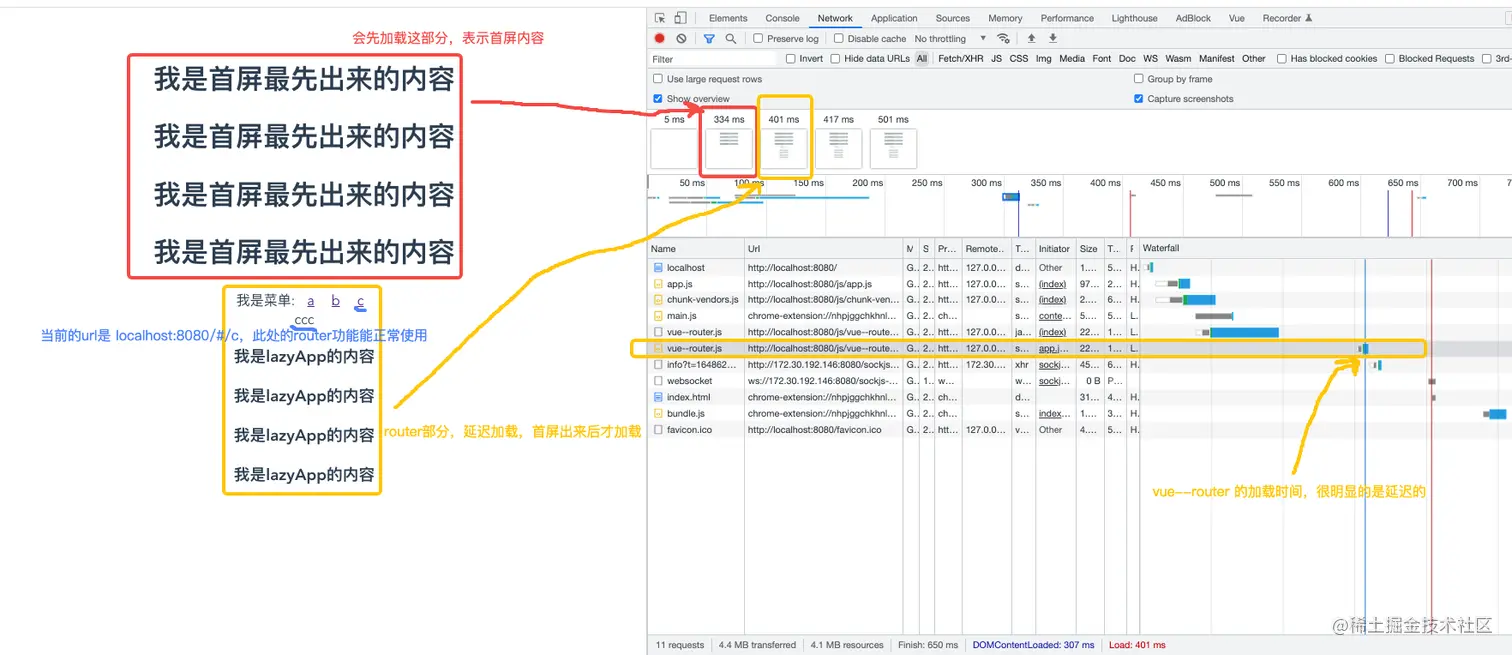Check the Hide data URLs checkbox

point(836,59)
